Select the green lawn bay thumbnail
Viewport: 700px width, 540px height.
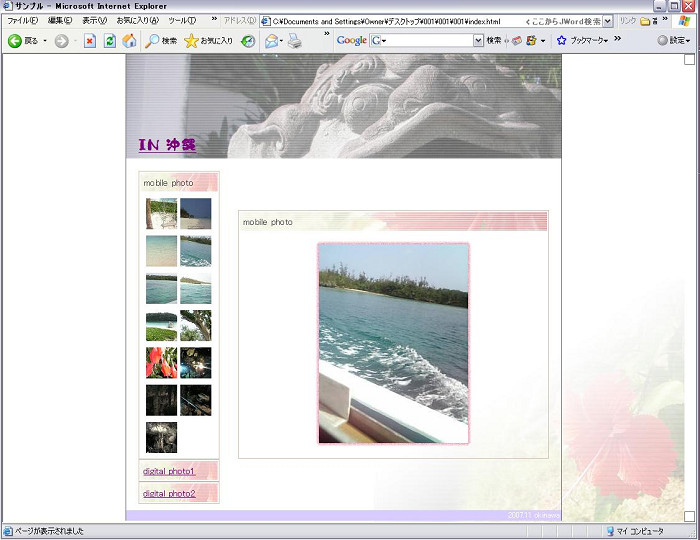point(162,325)
